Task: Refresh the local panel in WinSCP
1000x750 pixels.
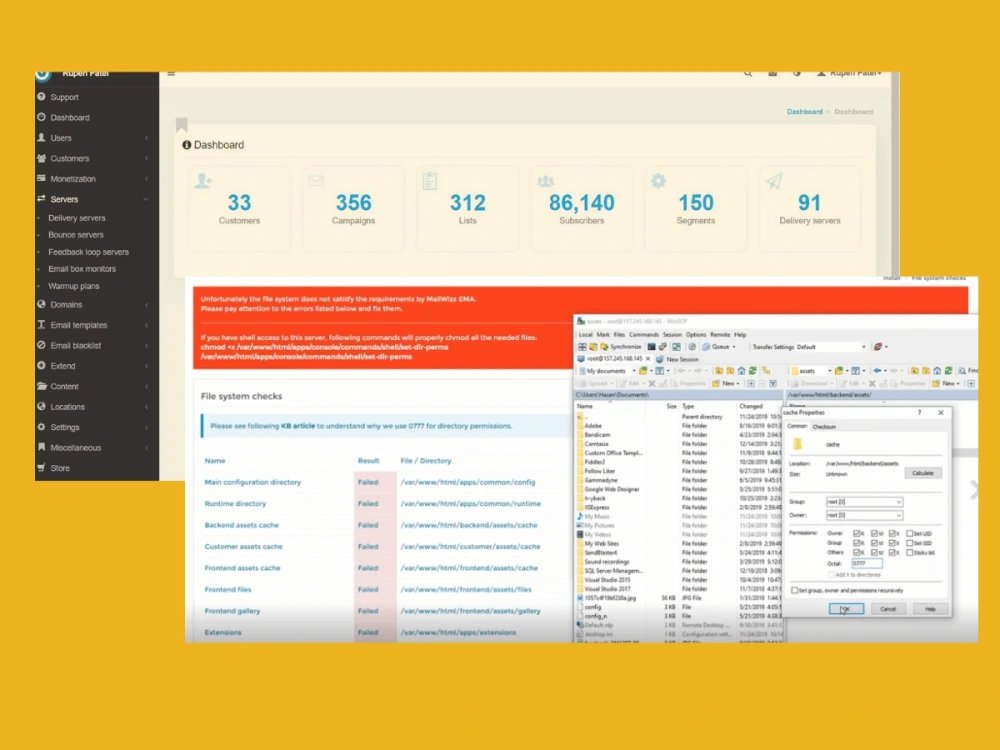Action: pos(753,371)
